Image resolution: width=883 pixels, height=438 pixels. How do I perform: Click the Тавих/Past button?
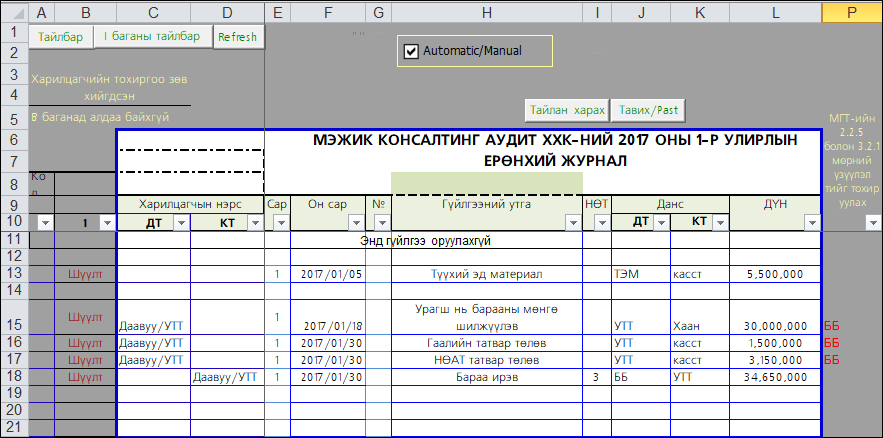click(x=649, y=108)
